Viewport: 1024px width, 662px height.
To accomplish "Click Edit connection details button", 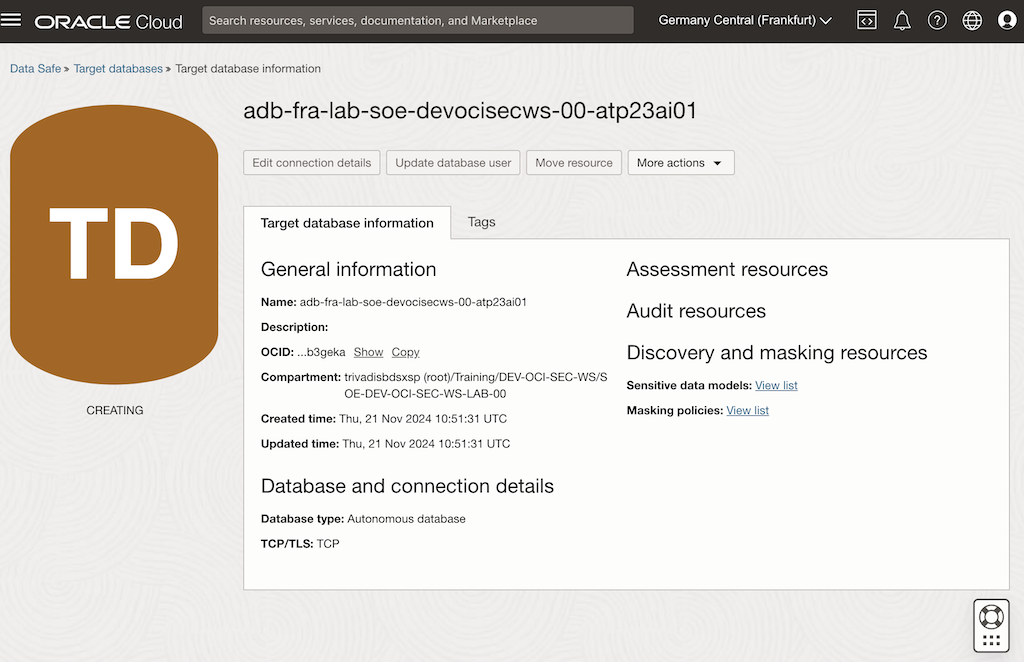I will [x=312, y=163].
